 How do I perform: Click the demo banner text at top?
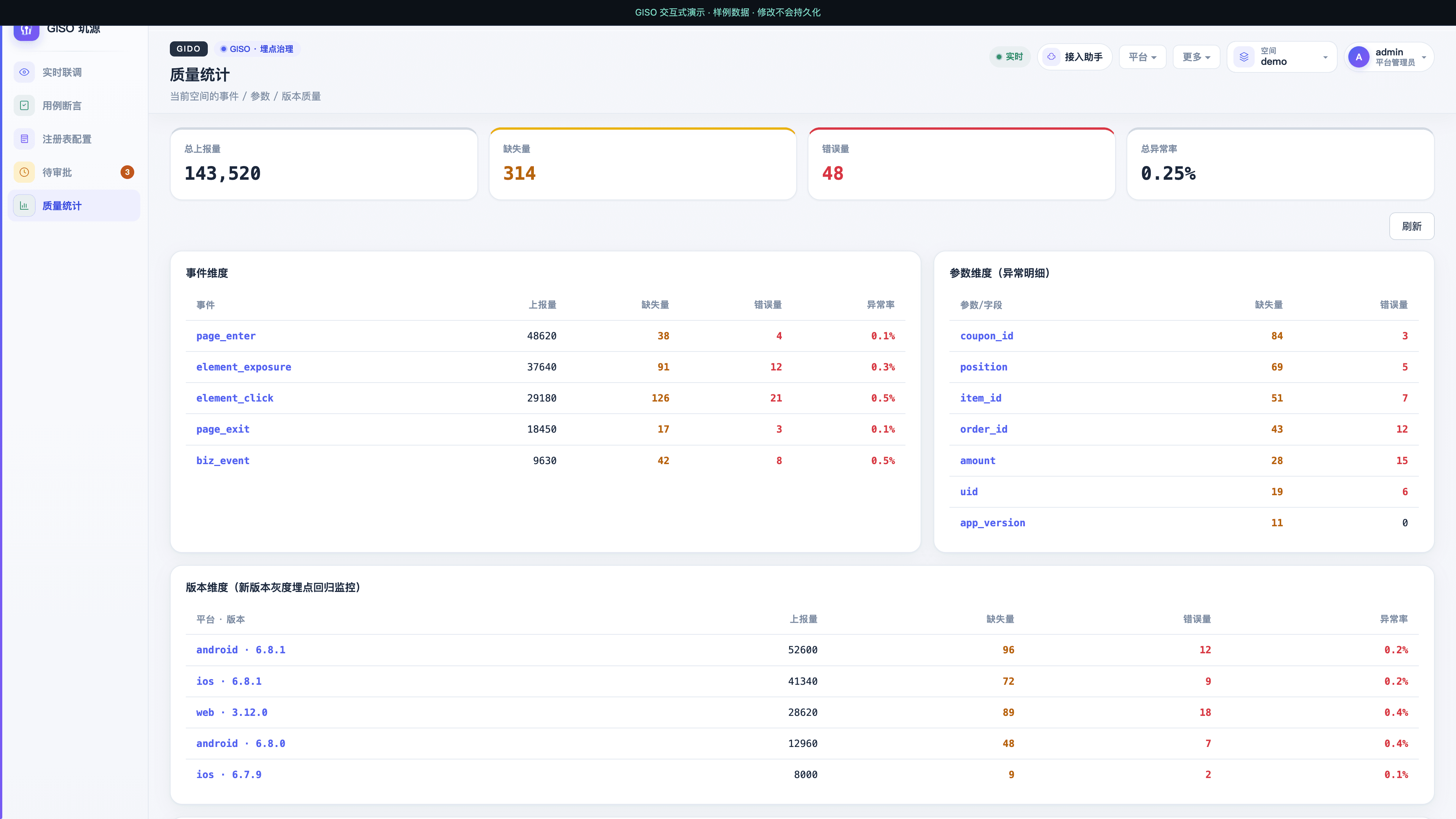point(728,13)
